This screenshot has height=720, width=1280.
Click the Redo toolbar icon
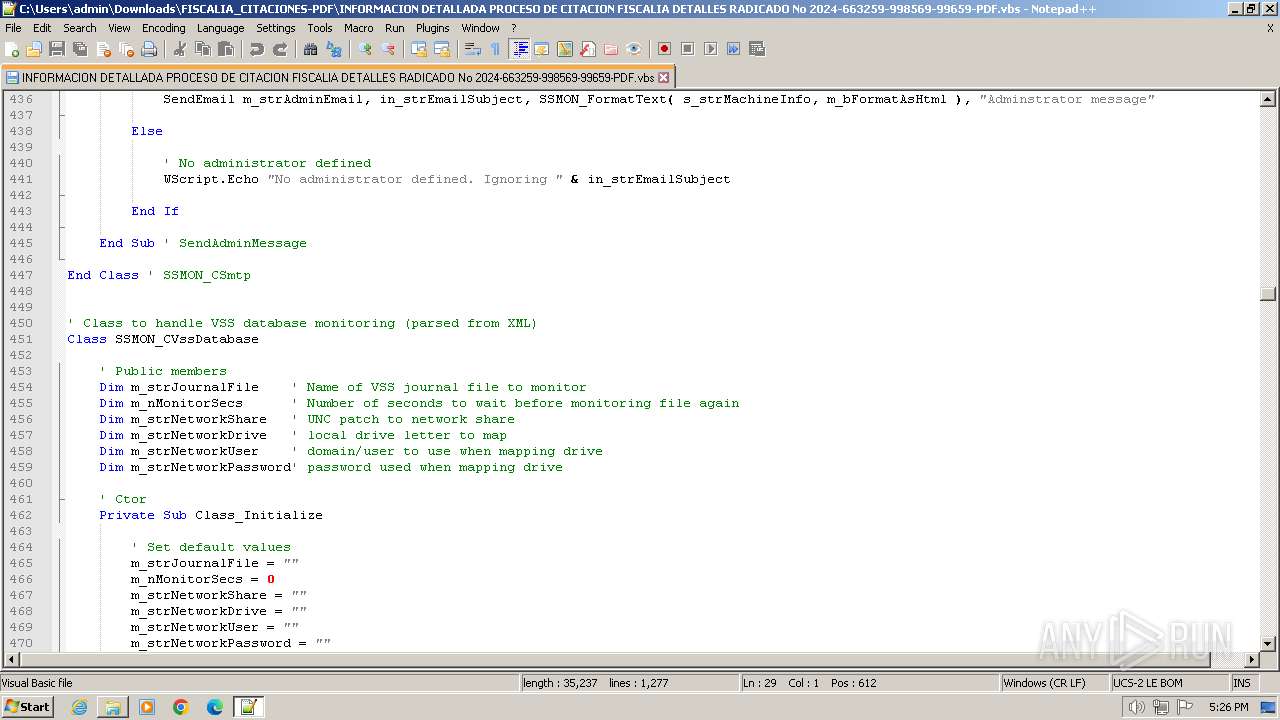click(x=280, y=49)
